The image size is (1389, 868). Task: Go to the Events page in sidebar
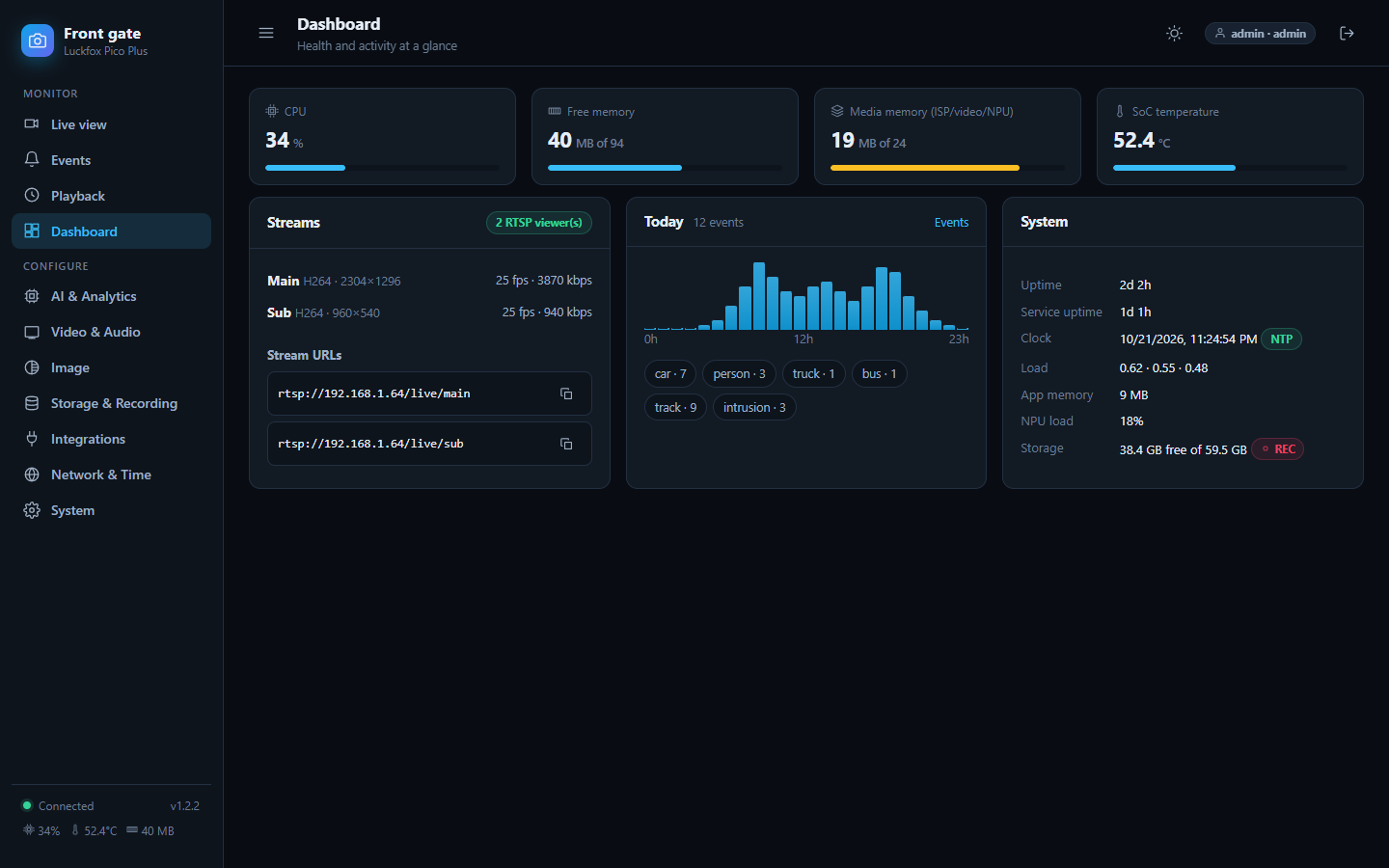(111, 160)
